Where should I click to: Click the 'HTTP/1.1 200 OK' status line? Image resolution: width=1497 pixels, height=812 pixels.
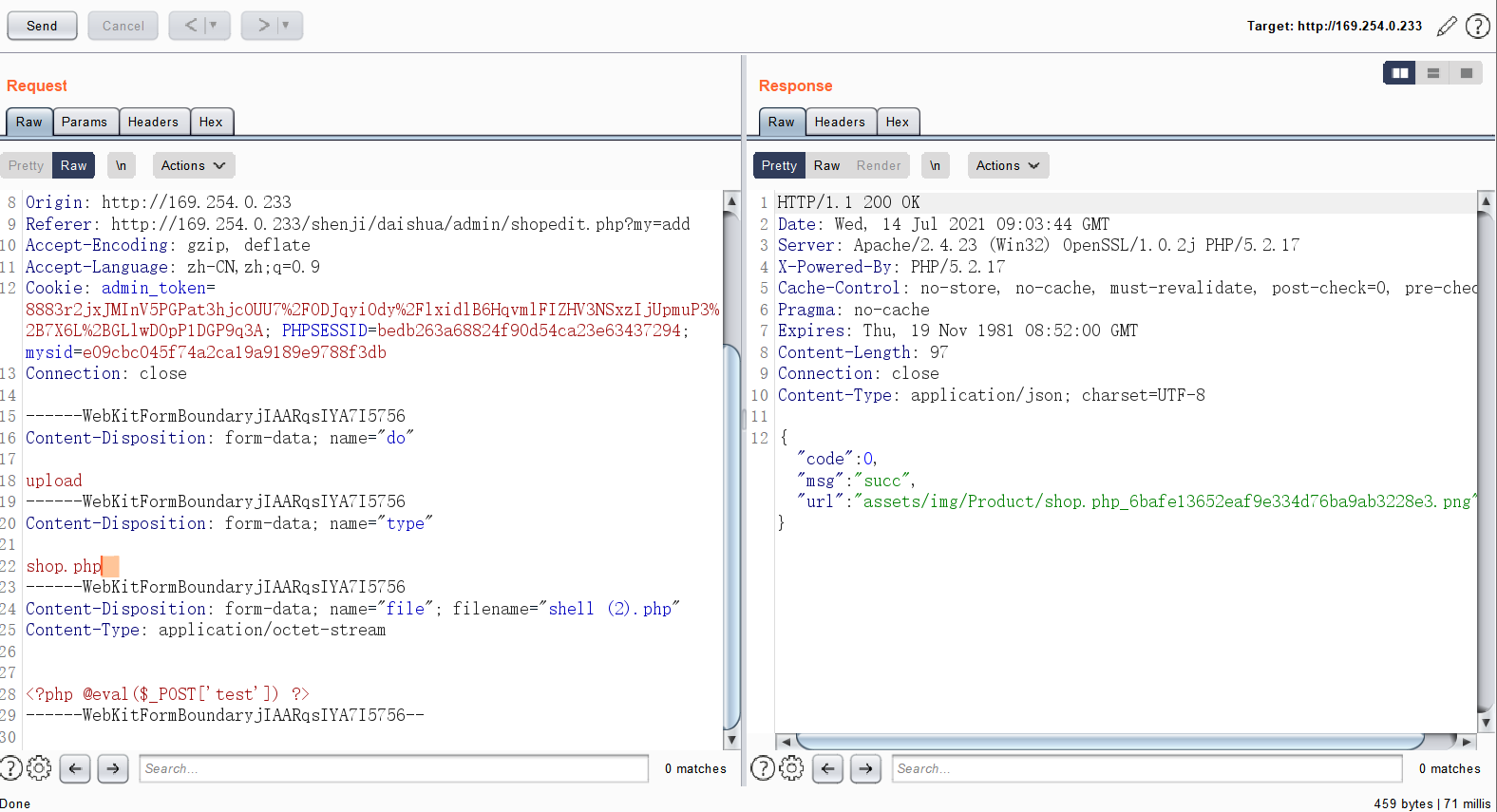click(x=848, y=202)
